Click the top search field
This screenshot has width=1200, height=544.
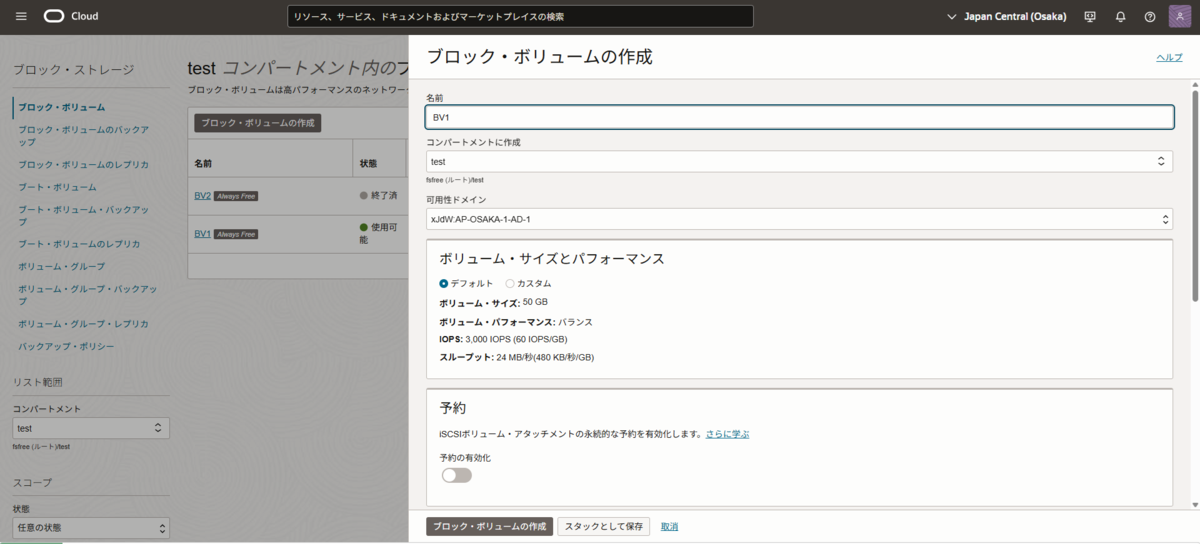(520, 16)
